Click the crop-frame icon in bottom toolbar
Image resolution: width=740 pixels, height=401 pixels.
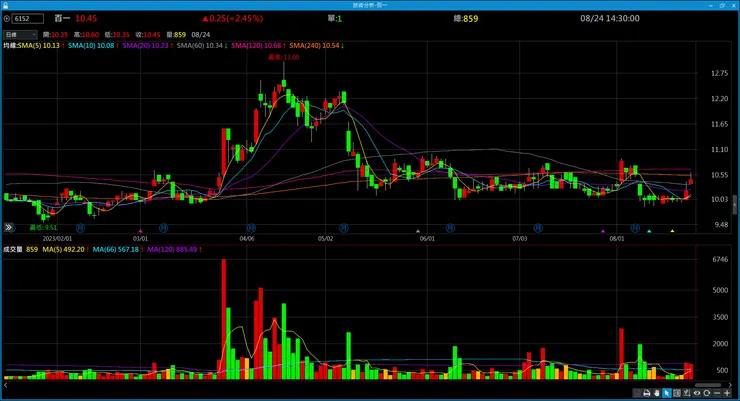tap(677, 393)
